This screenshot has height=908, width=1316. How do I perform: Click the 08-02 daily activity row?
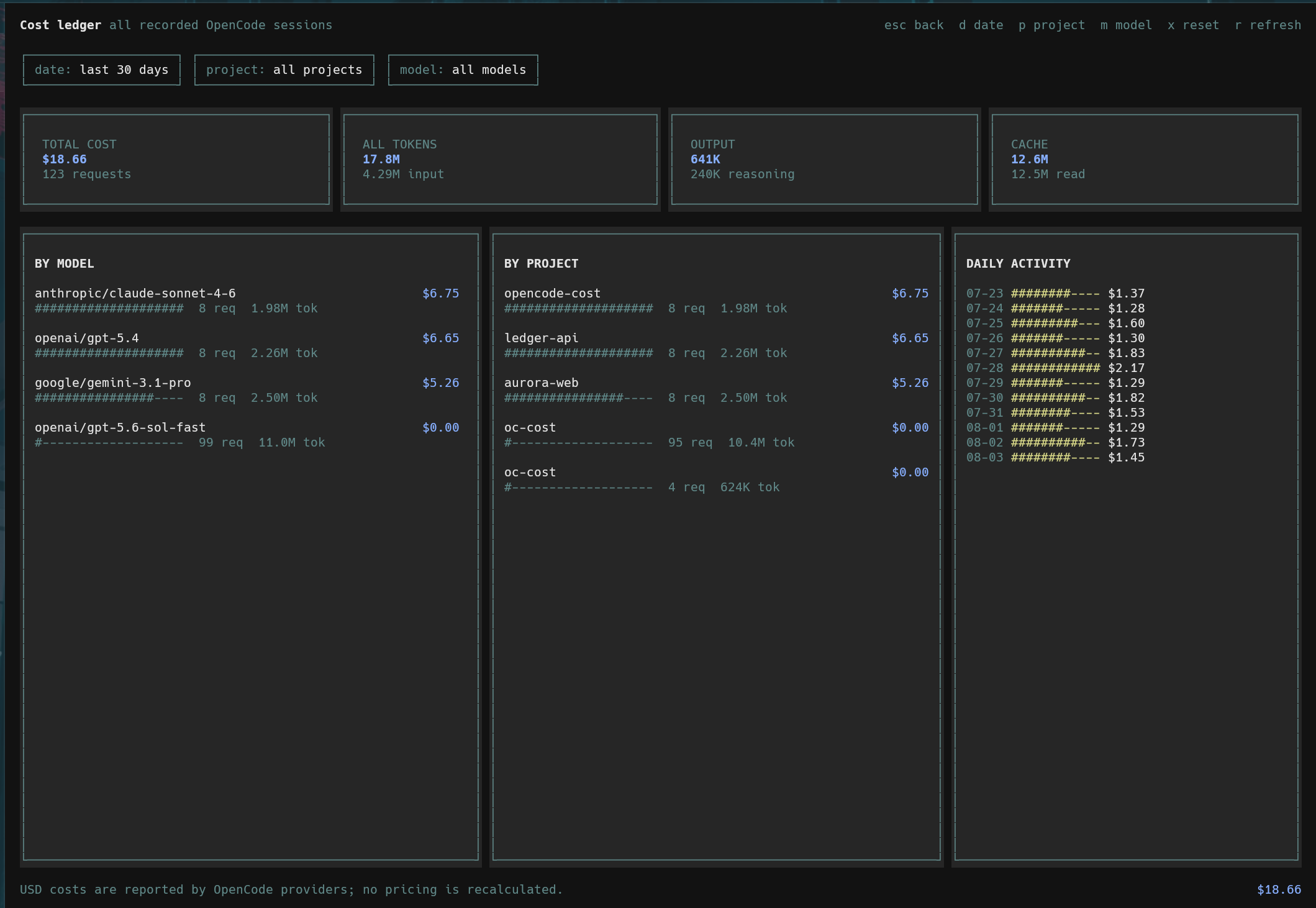tap(1056, 442)
